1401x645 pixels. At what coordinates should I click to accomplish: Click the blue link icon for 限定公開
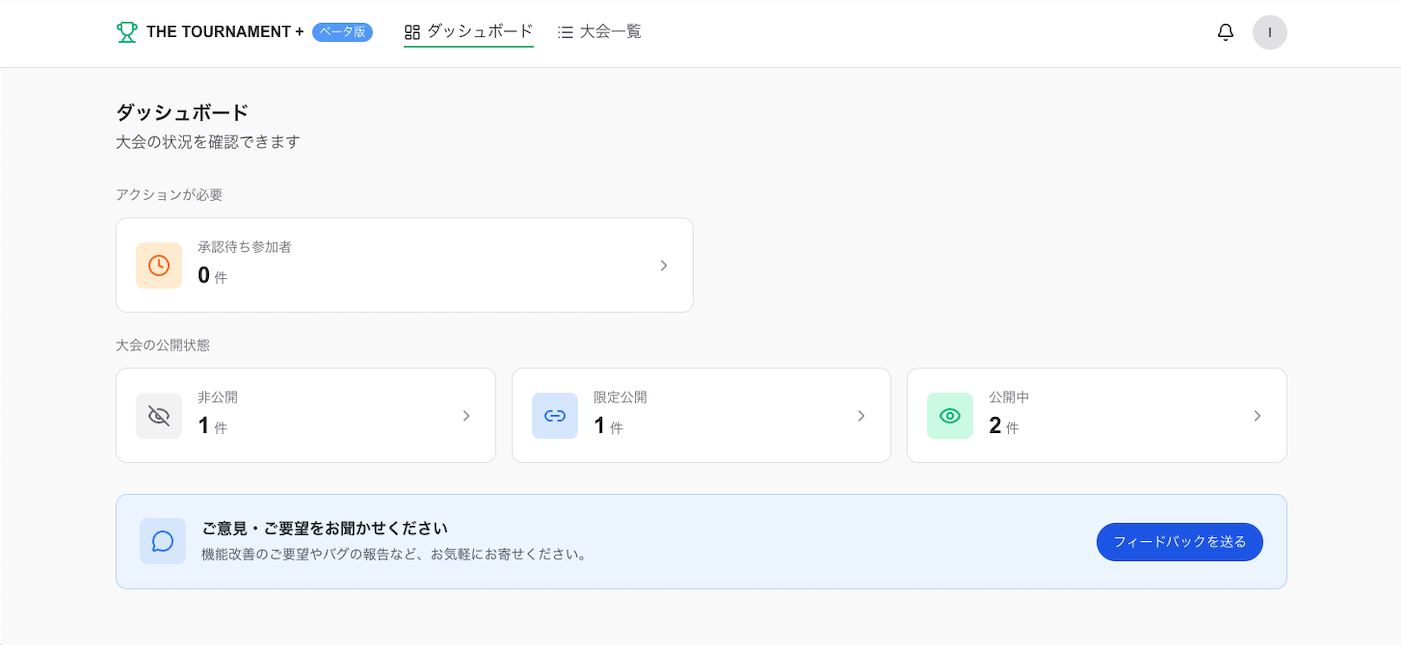point(555,416)
